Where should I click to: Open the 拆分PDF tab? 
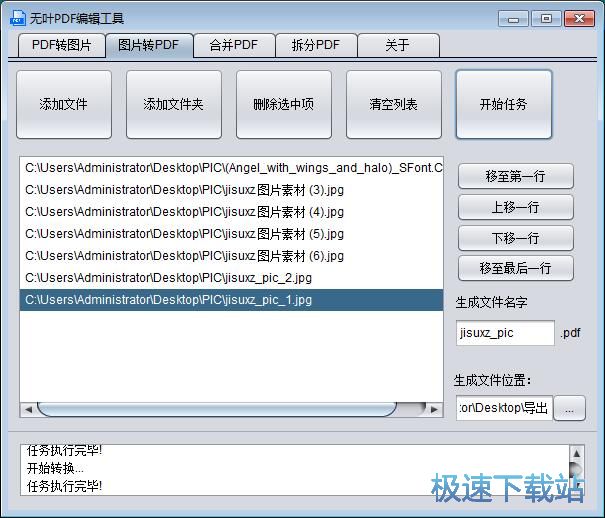tap(316, 46)
